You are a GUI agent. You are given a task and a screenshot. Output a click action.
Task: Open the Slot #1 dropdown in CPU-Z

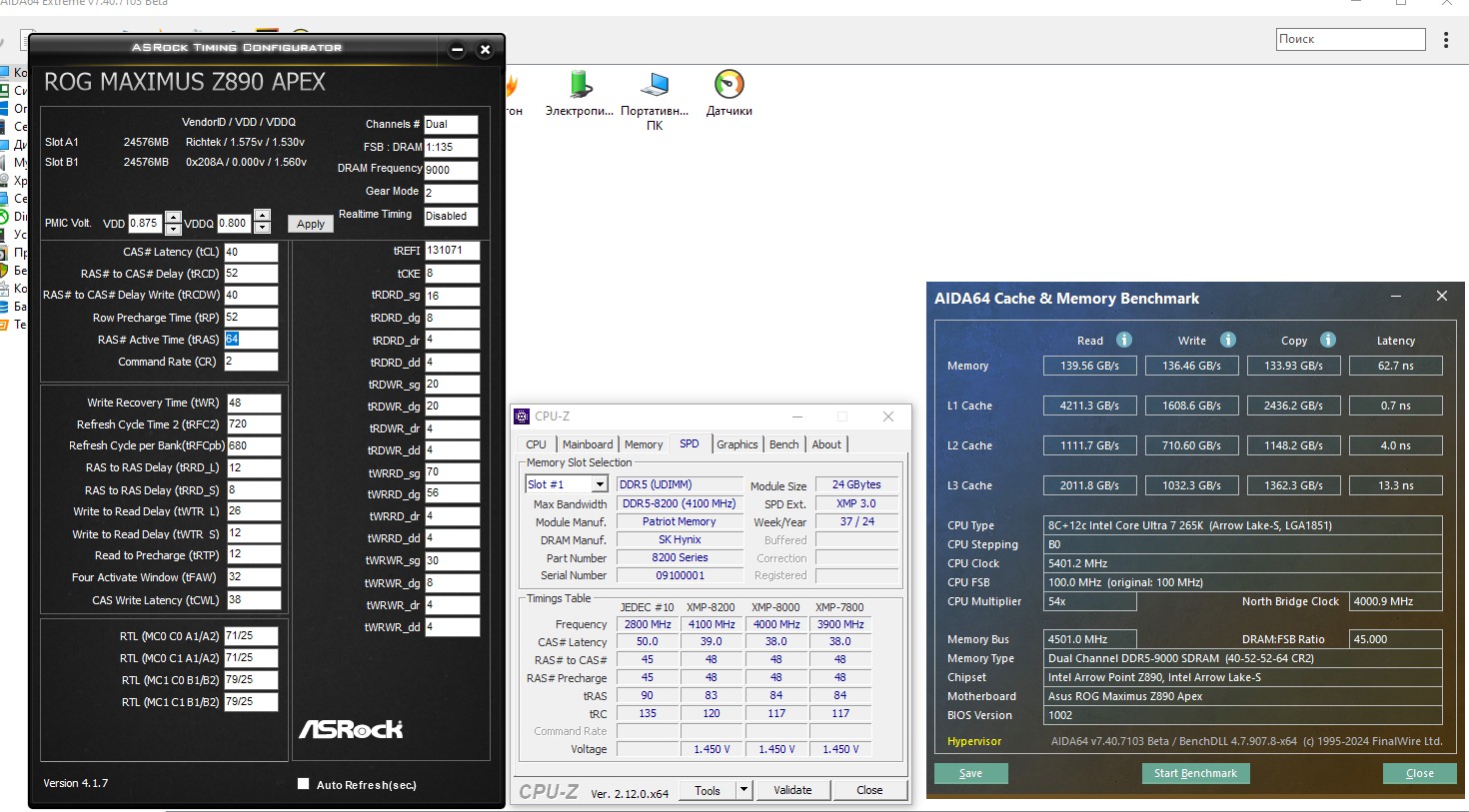[600, 484]
